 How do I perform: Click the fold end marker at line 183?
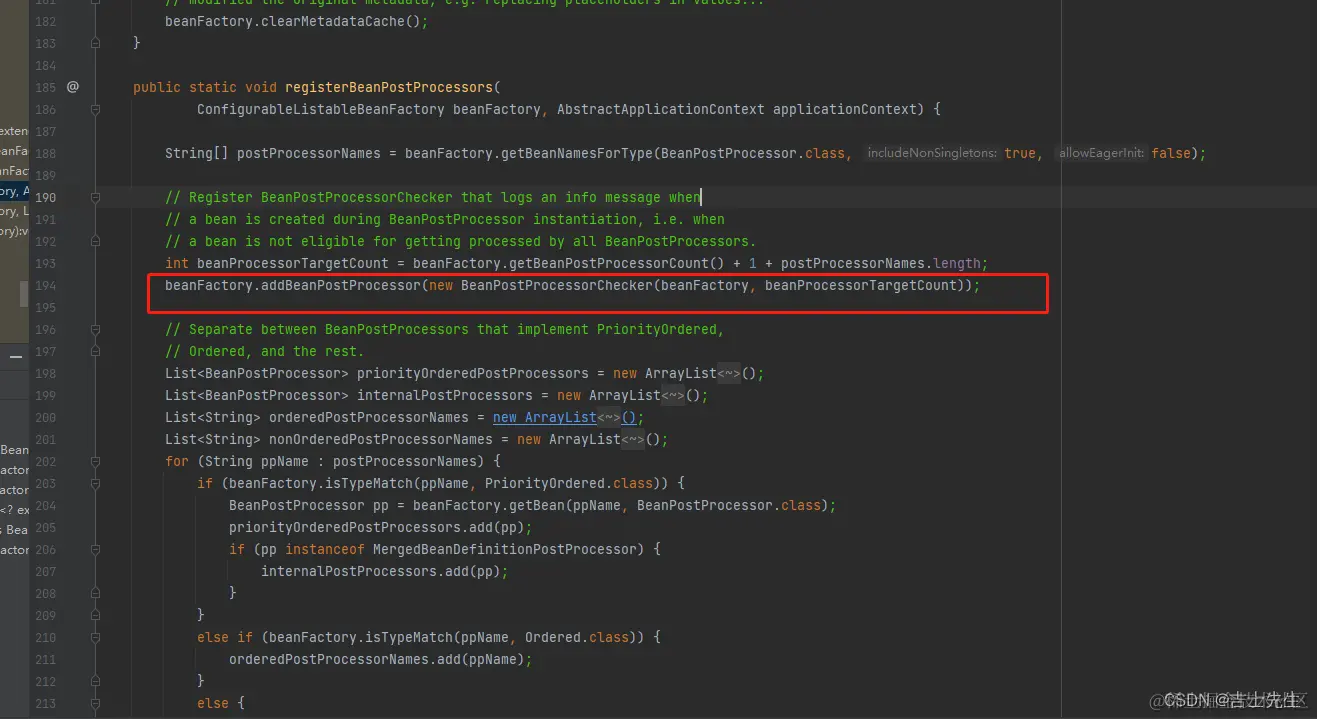click(96, 43)
